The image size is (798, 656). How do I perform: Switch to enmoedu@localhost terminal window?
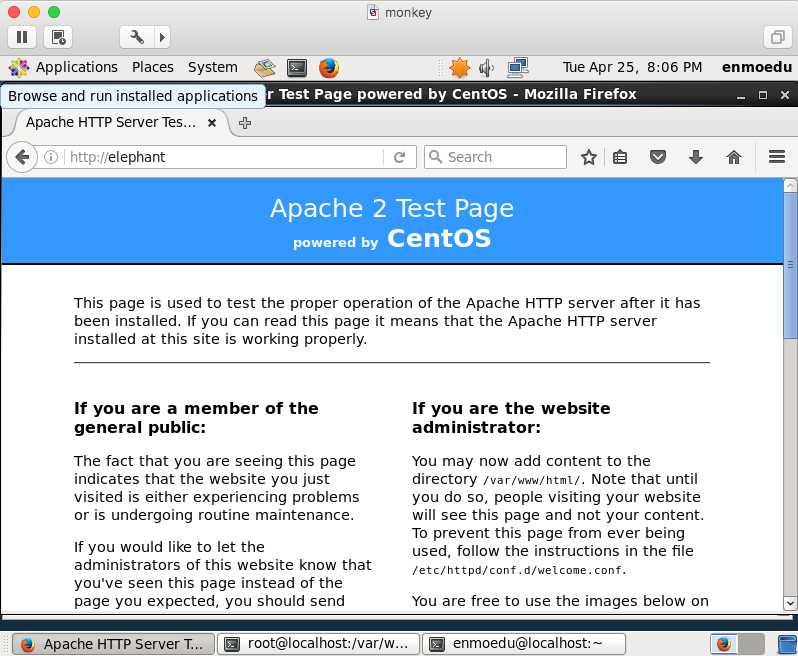coord(524,644)
